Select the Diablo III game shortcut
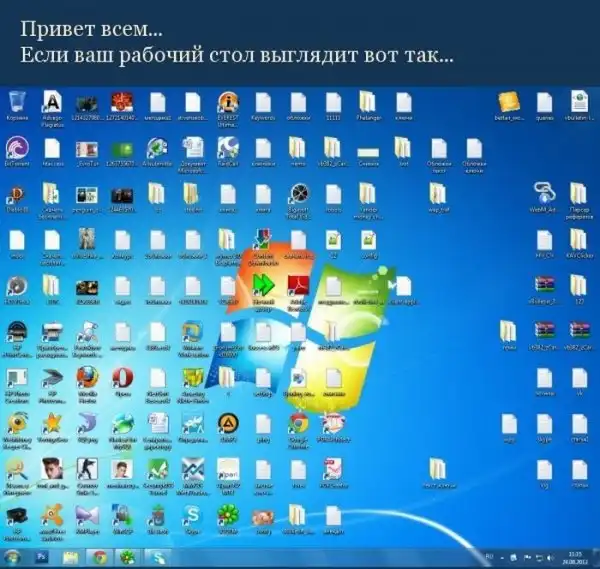Screen dimensions: 600x569 click(18, 193)
